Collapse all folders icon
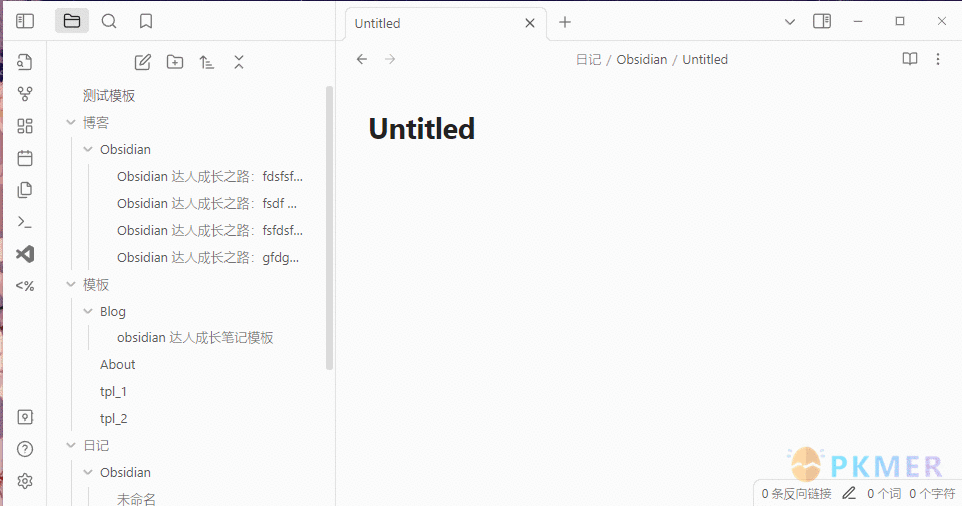Viewport: 962px width, 506px height. pyautogui.click(x=239, y=62)
